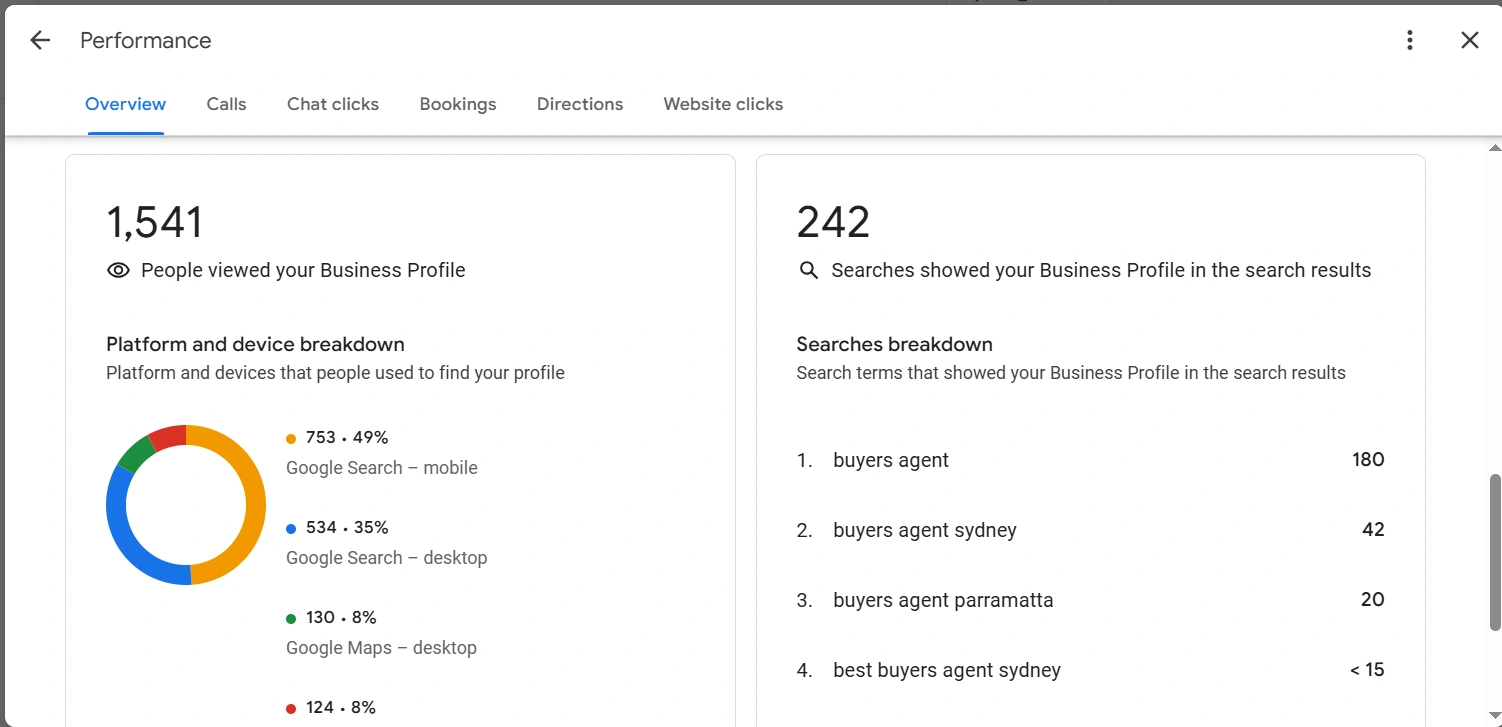Viewport: 1502px width, 727px height.
Task: Open the three-dot overflow menu
Action: 1409,40
